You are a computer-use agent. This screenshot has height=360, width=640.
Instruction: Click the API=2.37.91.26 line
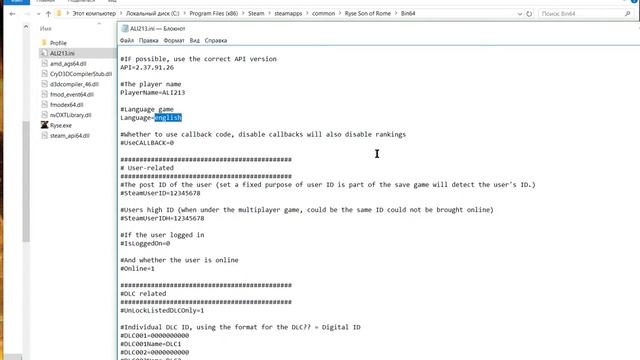147,67
